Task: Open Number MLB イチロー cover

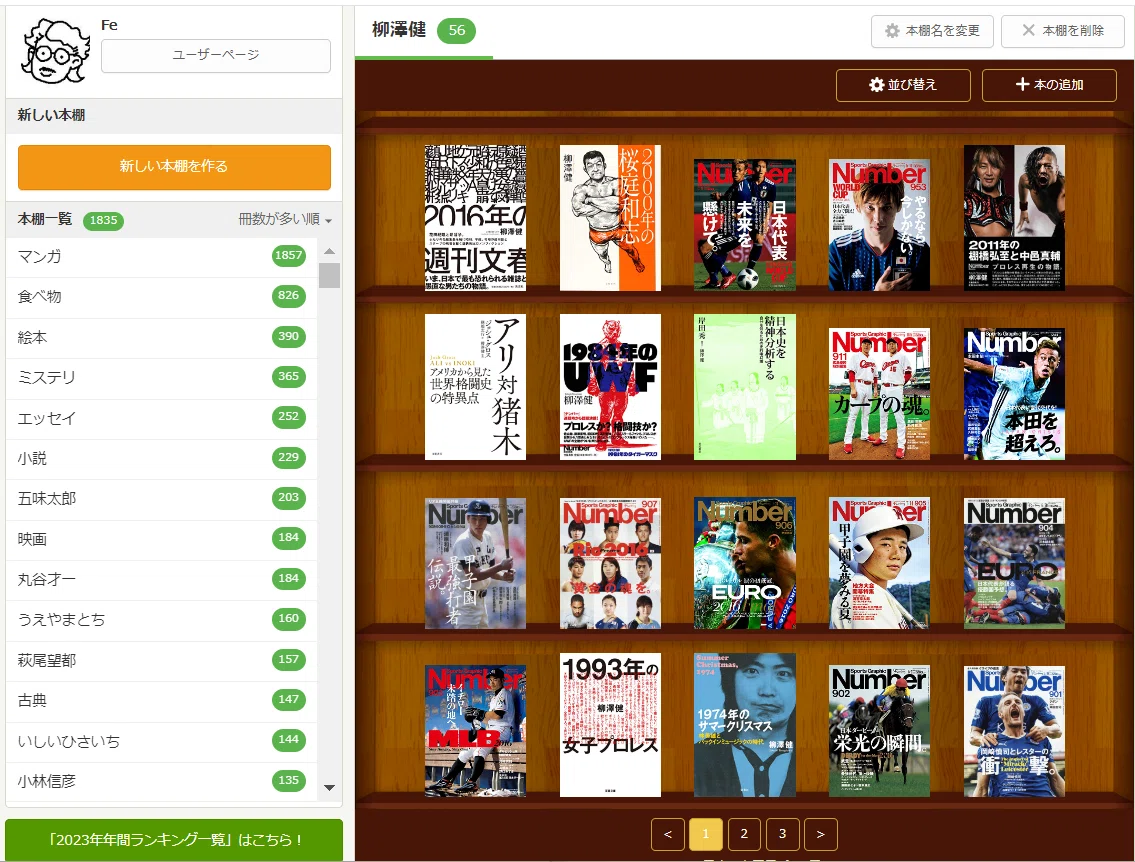Action: click(x=476, y=732)
